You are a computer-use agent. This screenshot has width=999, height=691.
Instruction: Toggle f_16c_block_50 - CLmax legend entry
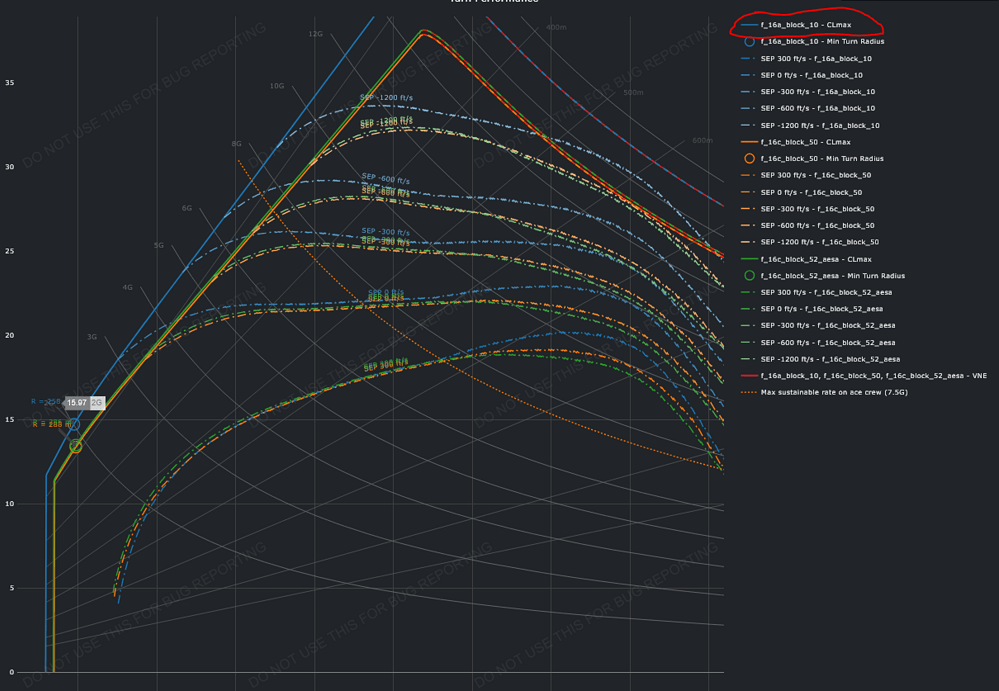click(796, 142)
